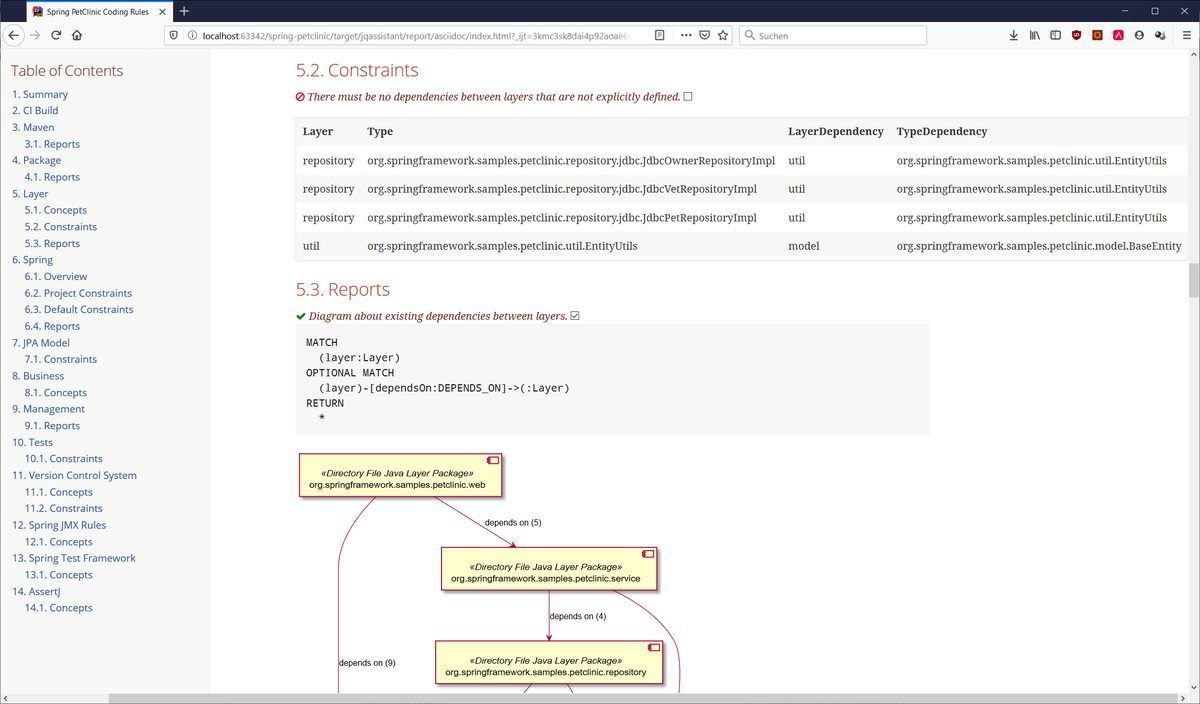Open a new browser tab
Viewport: 1200px width, 704px height.
tap(184, 11)
